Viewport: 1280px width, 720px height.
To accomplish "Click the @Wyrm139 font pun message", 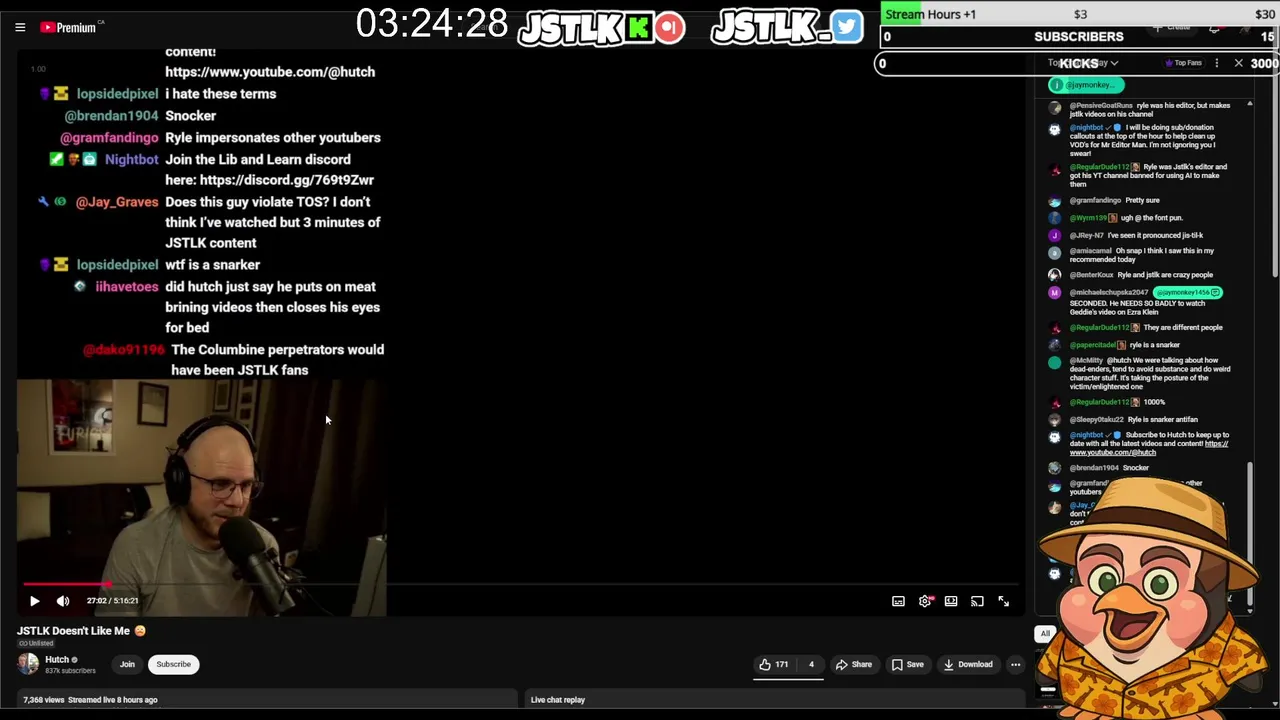I will (1142, 218).
